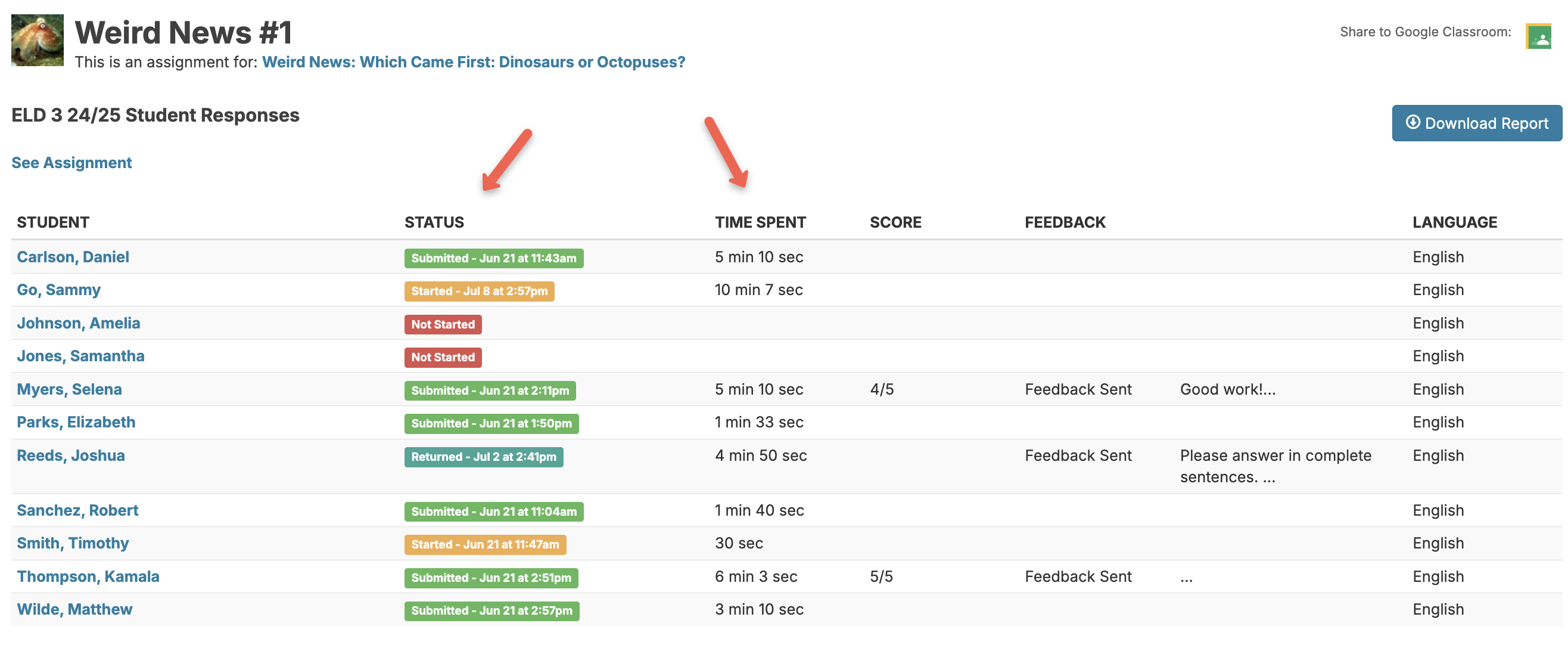Image resolution: width=1568 pixels, height=651 pixels.
Task: Click Submitted Jun 21 at 1:50pm badge
Action: click(491, 424)
